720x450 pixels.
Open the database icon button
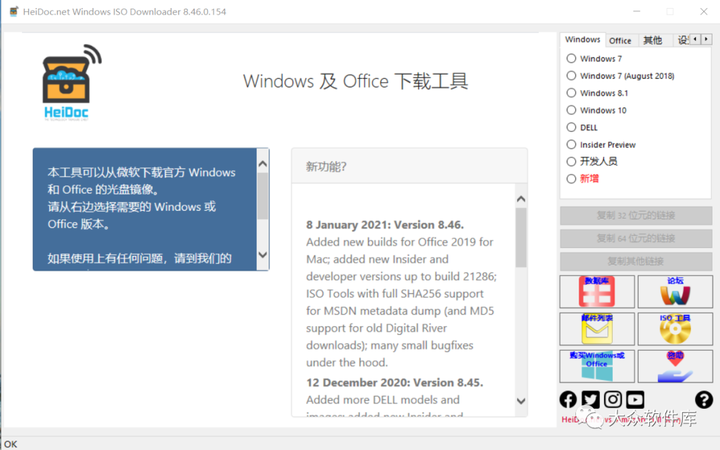(x=597, y=292)
